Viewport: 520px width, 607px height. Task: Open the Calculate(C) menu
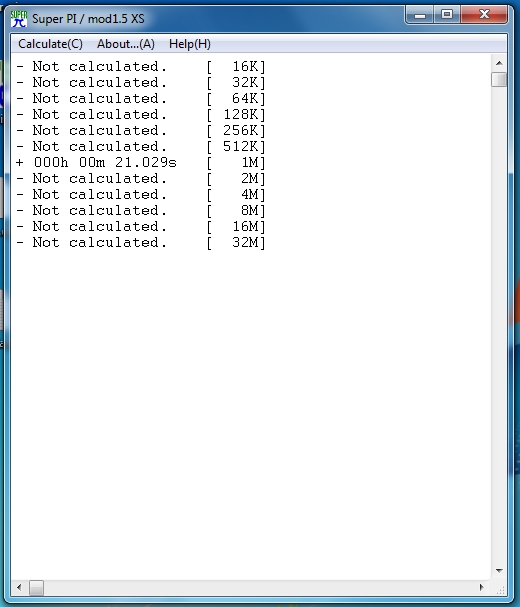tap(50, 44)
